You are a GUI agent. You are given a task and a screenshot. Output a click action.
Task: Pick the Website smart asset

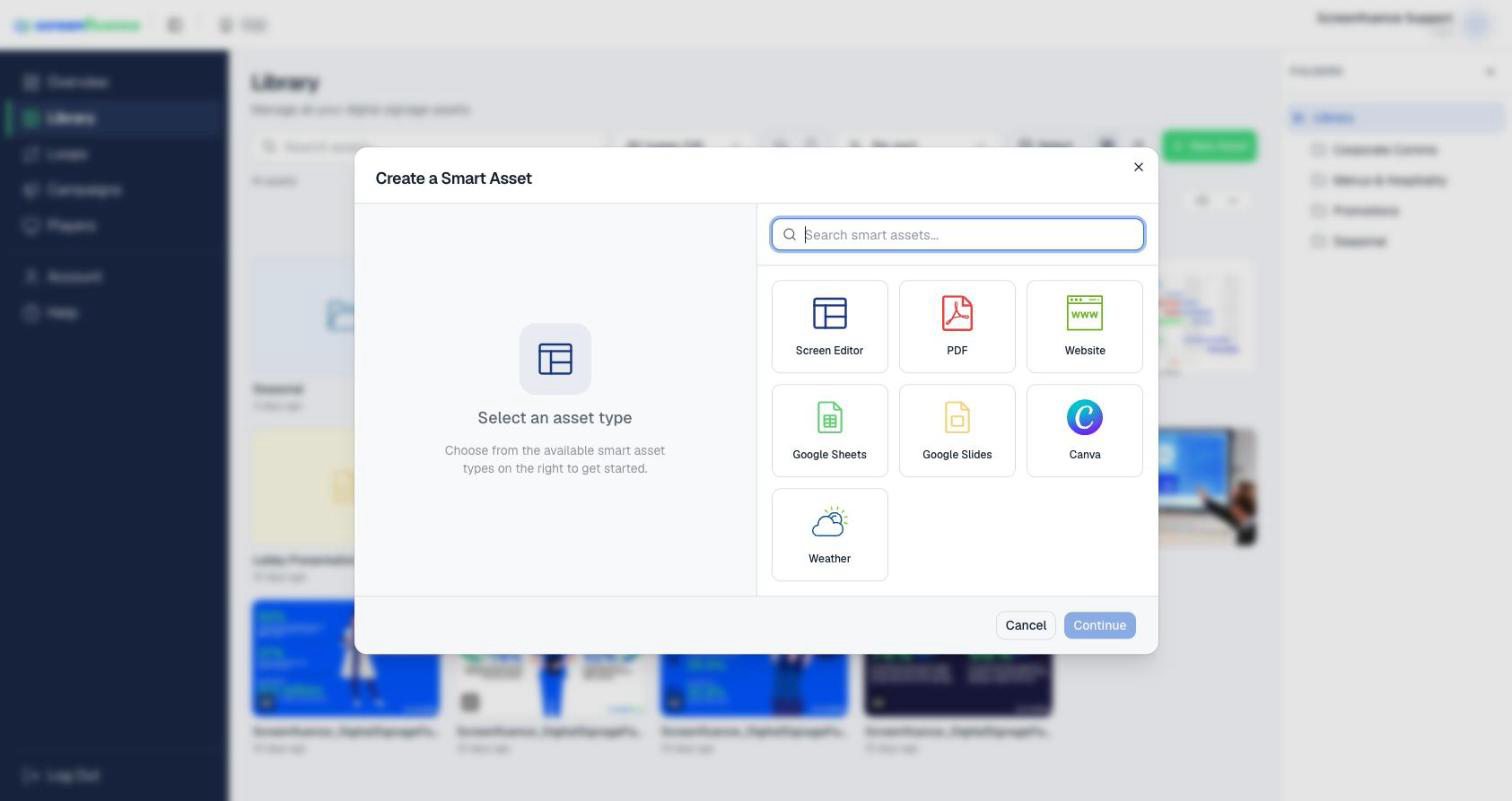pos(1084,327)
